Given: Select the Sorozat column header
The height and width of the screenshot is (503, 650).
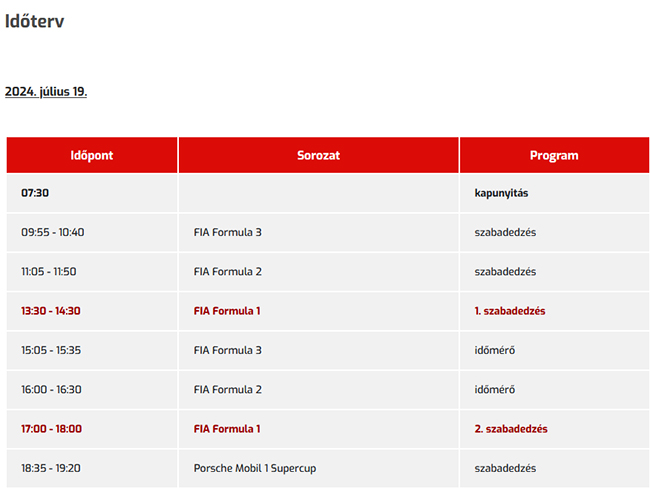Looking at the screenshot, I should pos(318,155).
